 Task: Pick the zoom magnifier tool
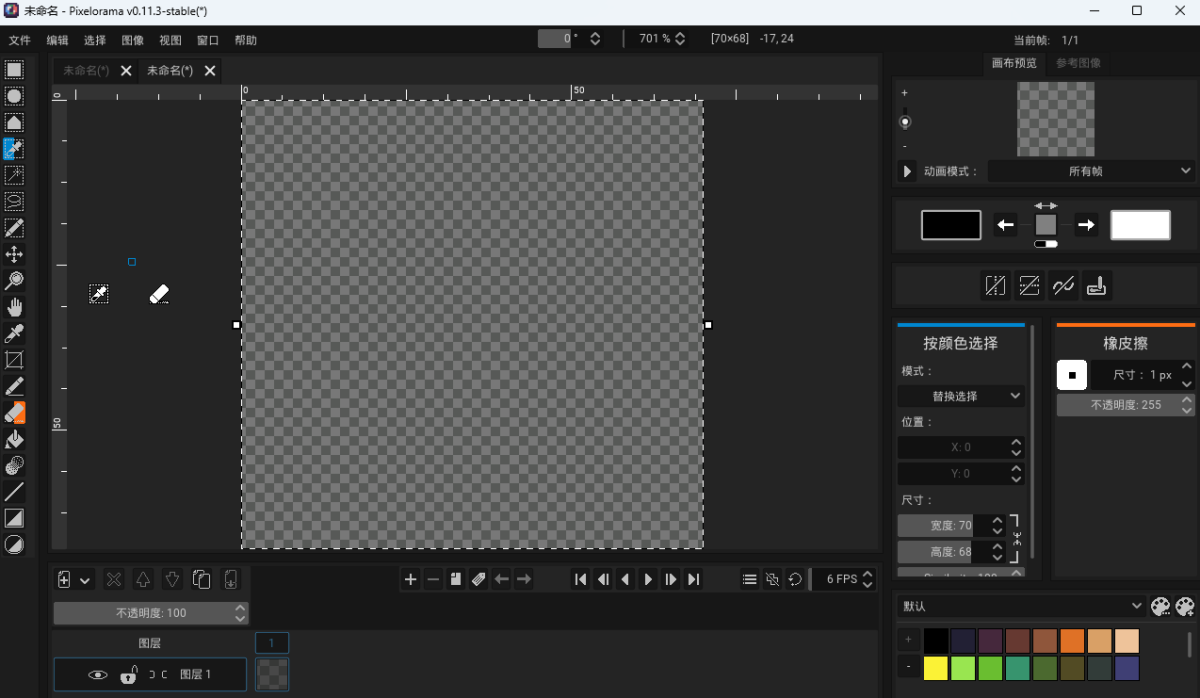tap(14, 280)
